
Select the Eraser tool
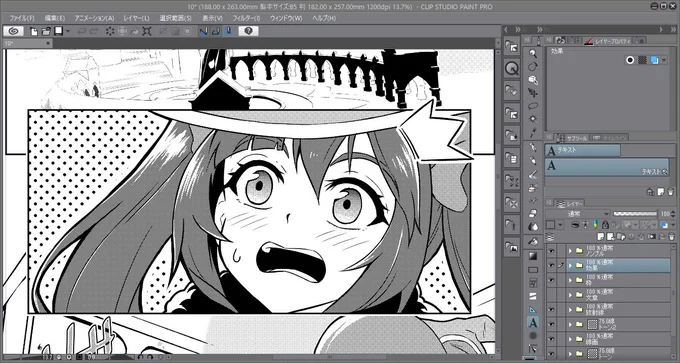(533, 213)
